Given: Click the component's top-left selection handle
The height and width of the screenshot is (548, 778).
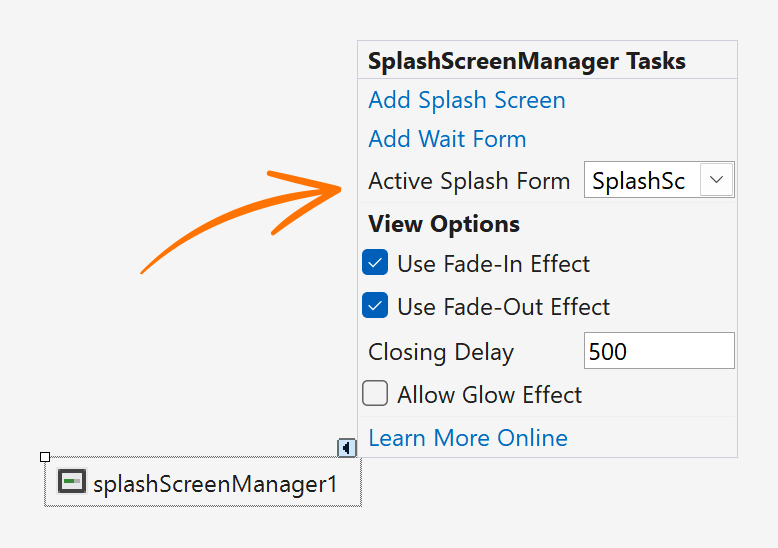Looking at the screenshot, I should (45, 457).
